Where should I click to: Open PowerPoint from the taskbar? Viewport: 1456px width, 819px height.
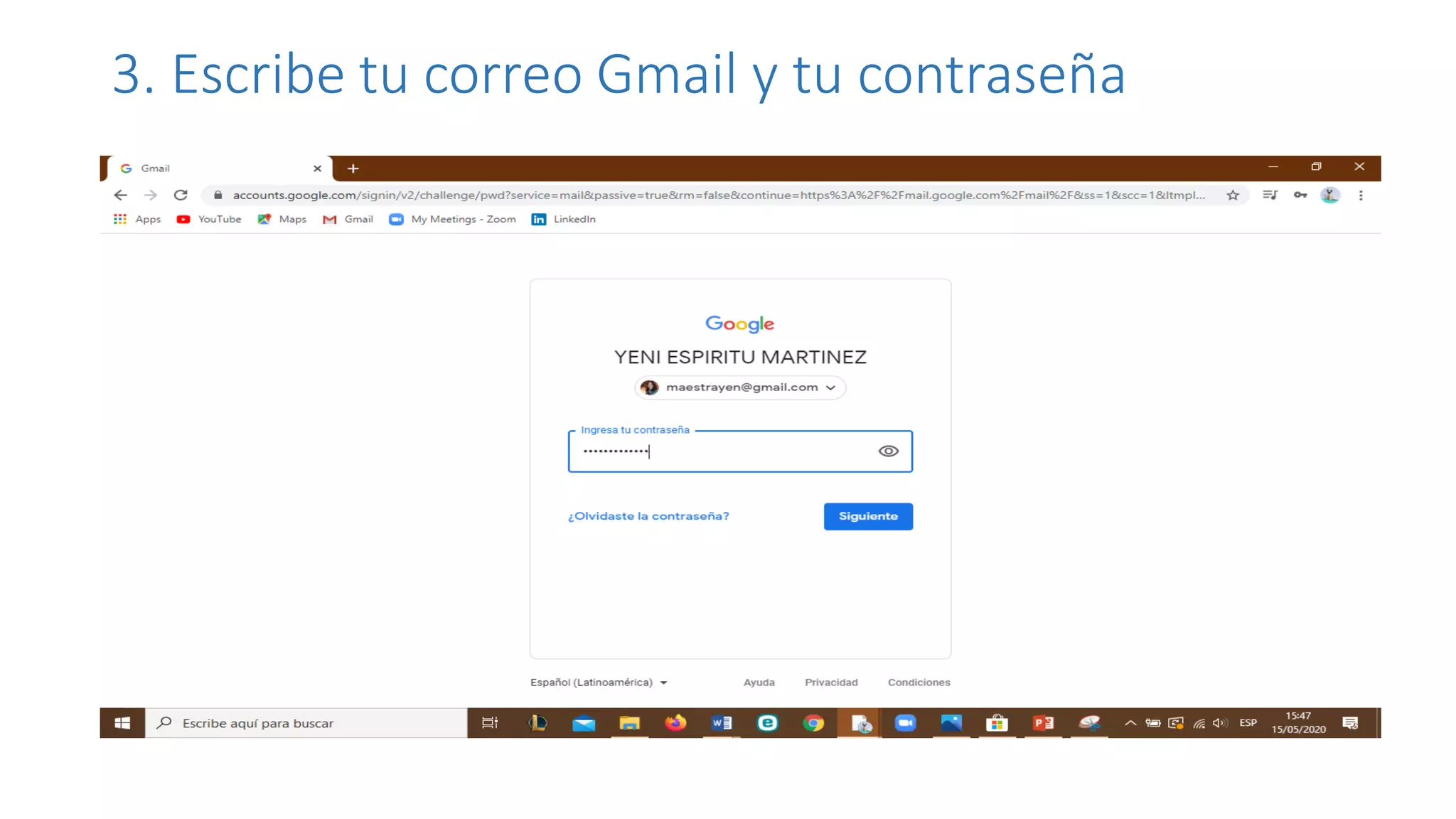(x=1043, y=723)
